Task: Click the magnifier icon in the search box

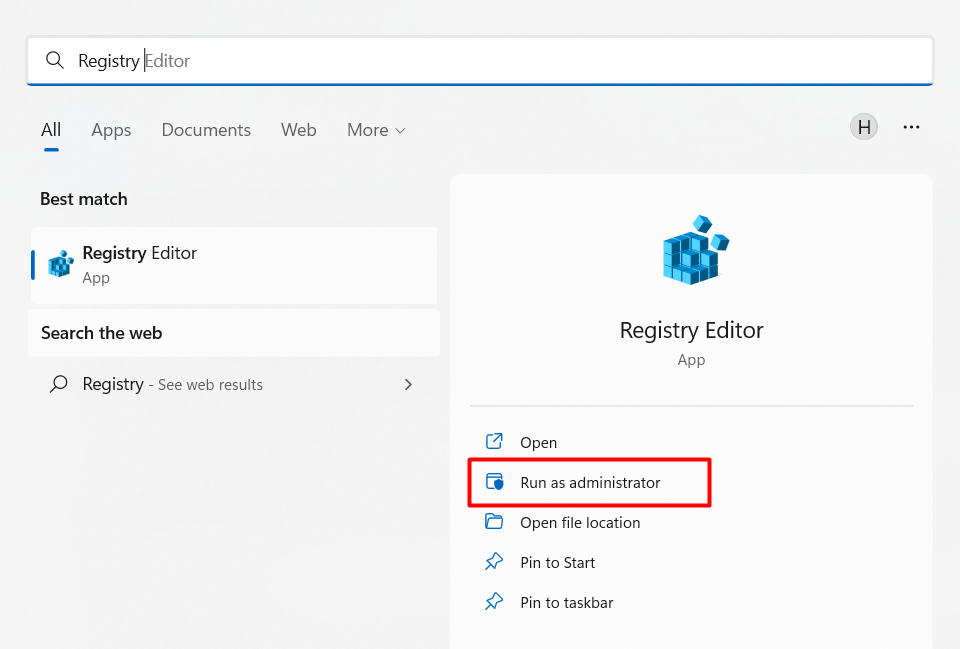Action: (55, 61)
